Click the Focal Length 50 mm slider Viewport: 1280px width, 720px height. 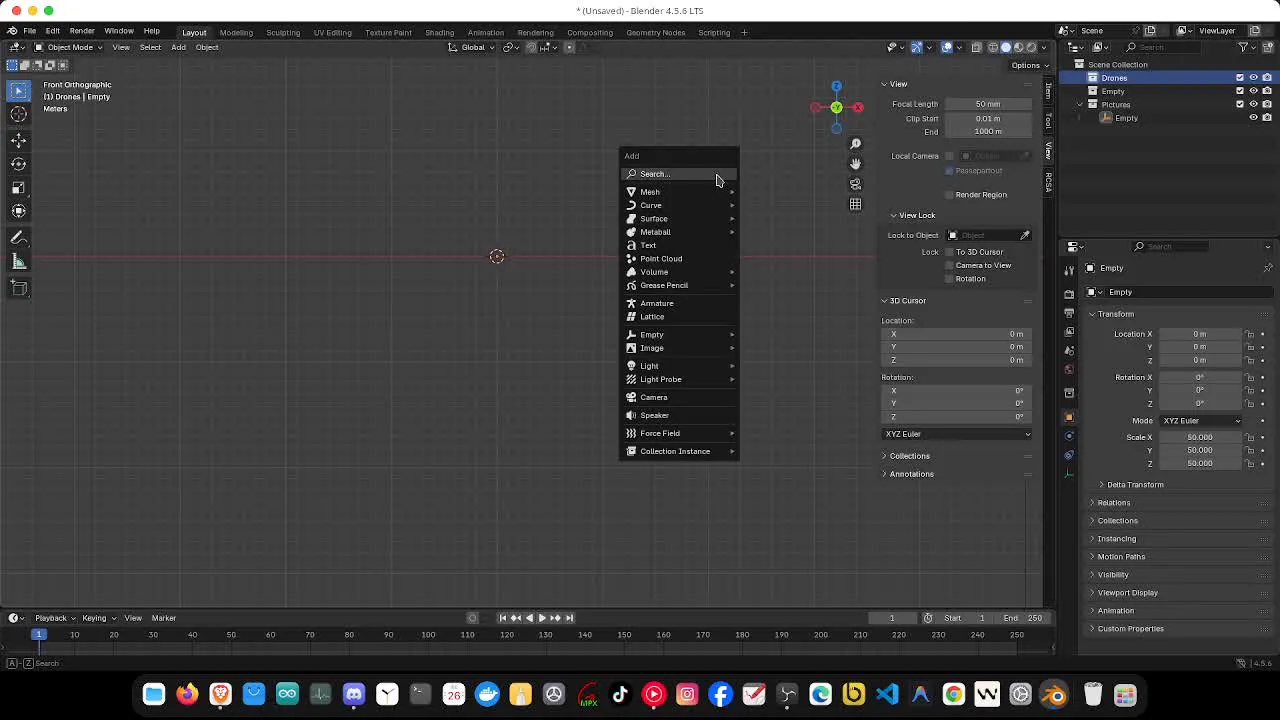pyautogui.click(x=987, y=104)
